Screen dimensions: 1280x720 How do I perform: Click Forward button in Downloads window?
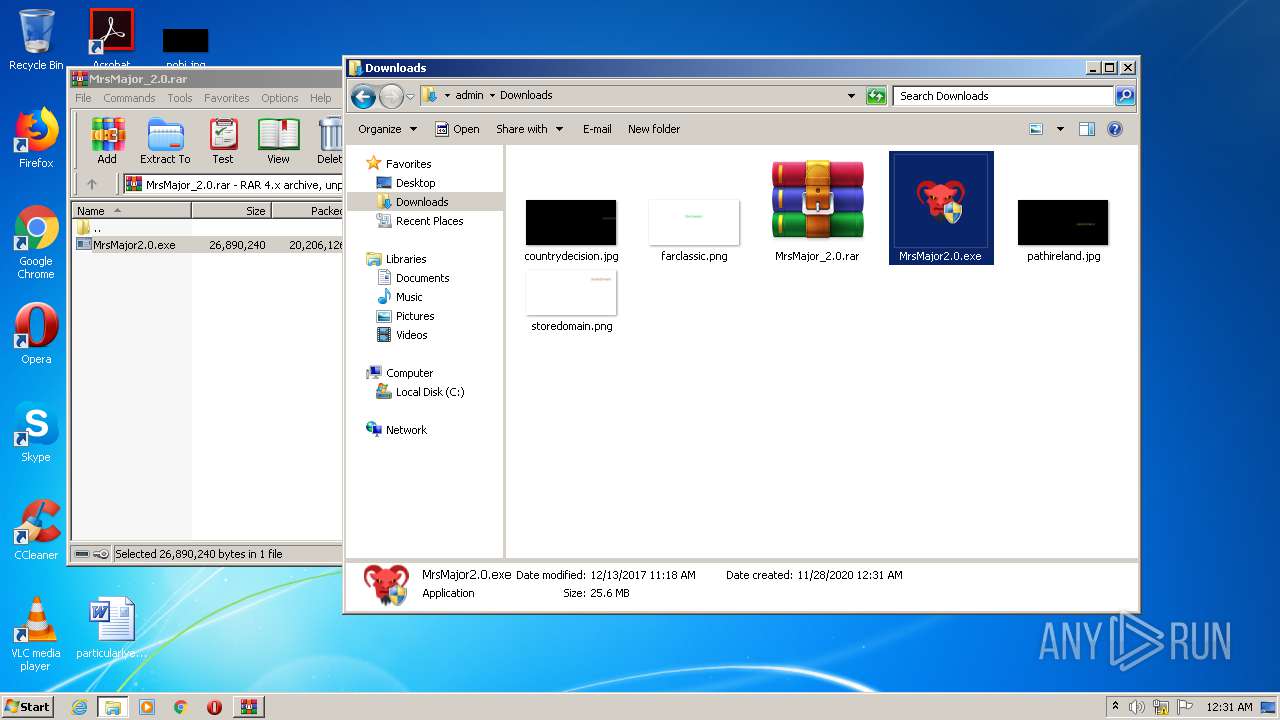click(x=391, y=96)
